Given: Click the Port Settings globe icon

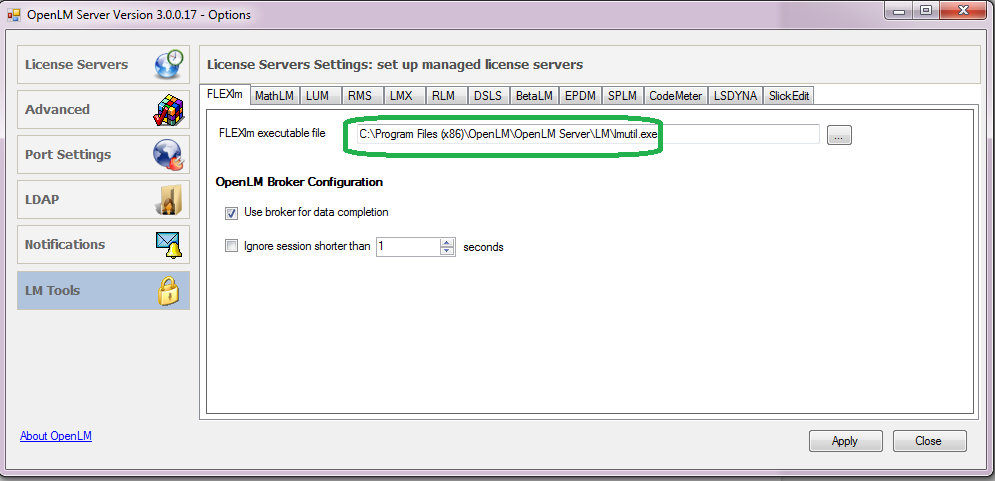Looking at the screenshot, I should point(169,155).
